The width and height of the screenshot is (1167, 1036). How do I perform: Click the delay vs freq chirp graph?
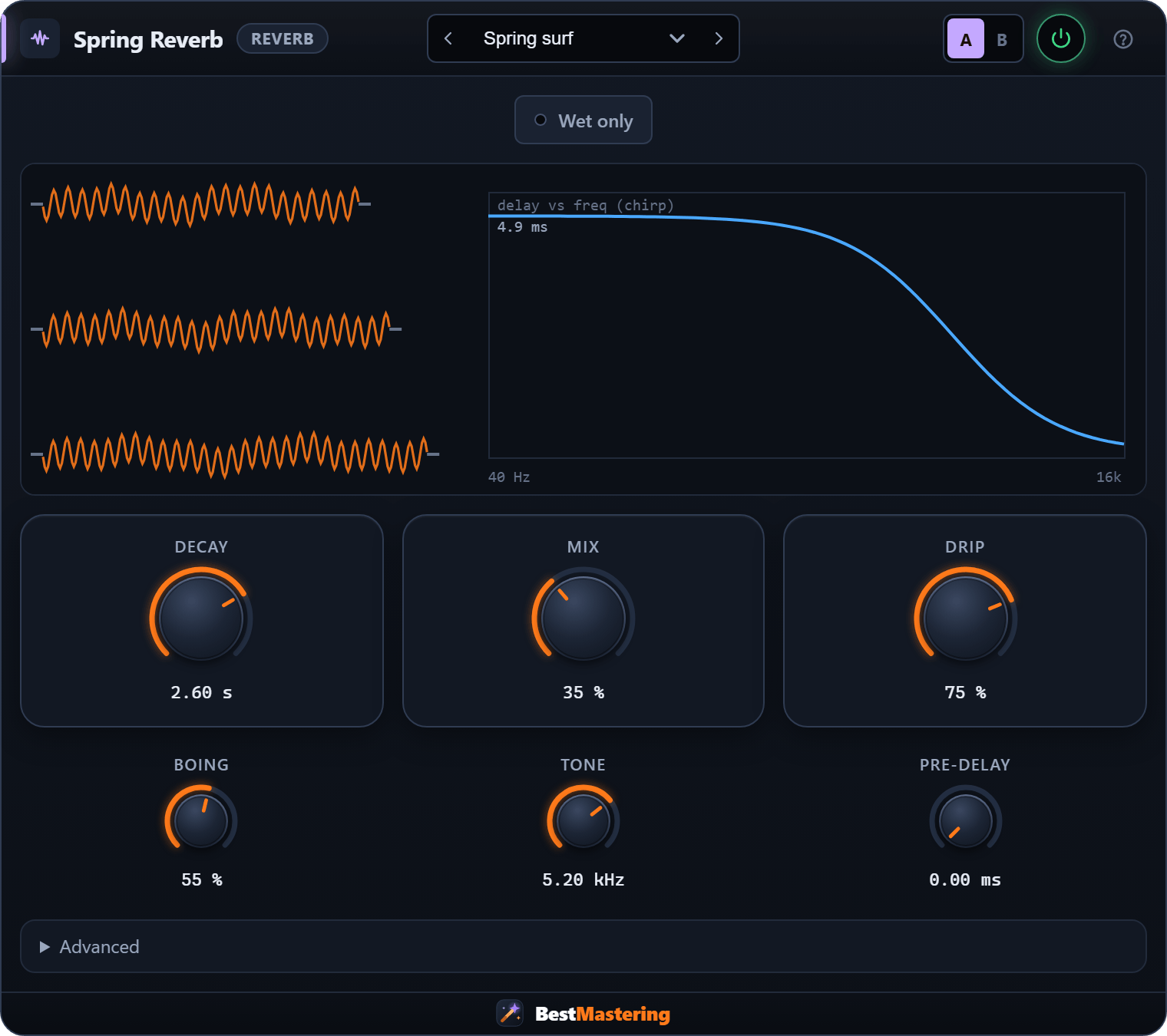[806, 325]
